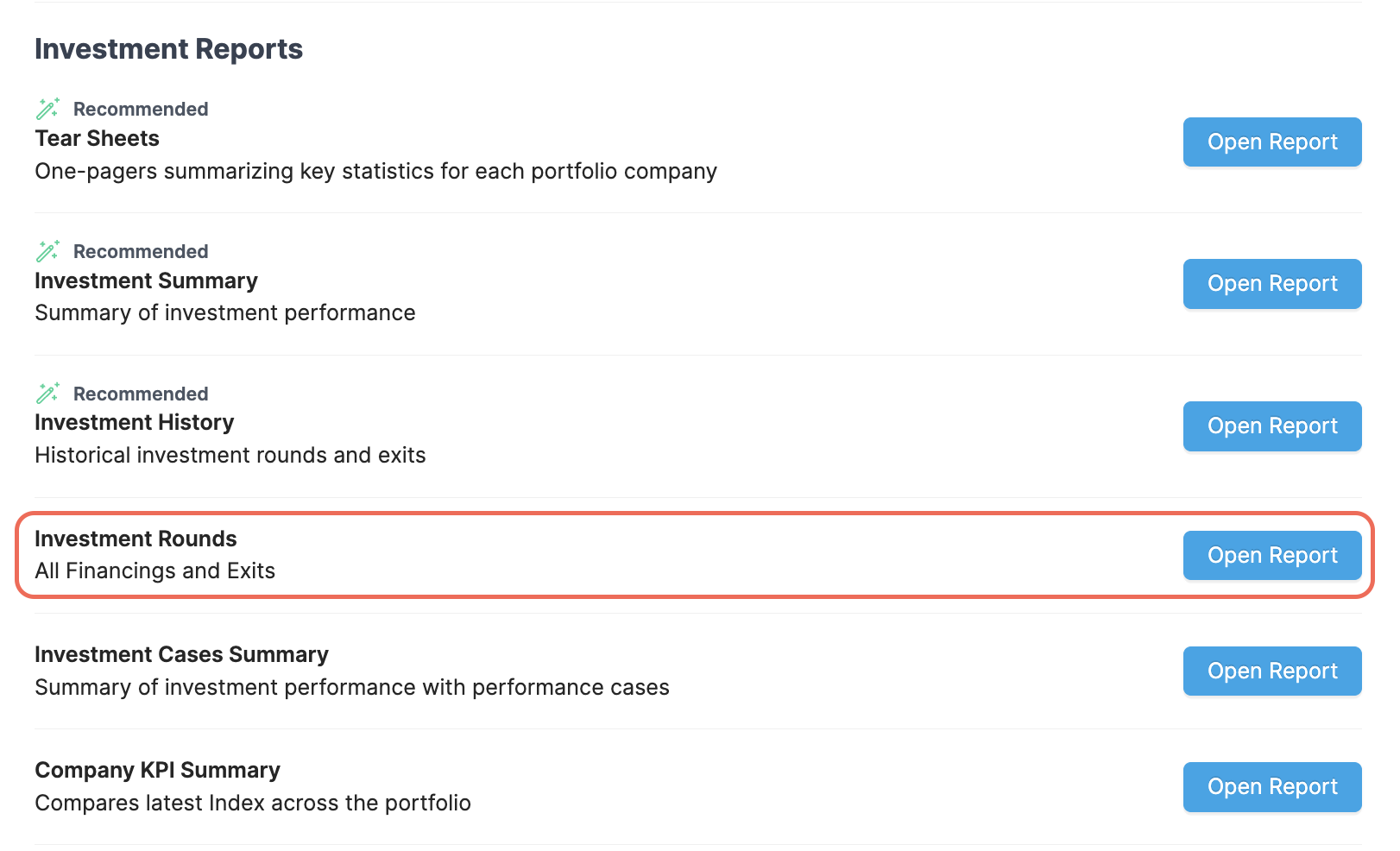Click the 'All Financings and Exits' description

[x=155, y=571]
